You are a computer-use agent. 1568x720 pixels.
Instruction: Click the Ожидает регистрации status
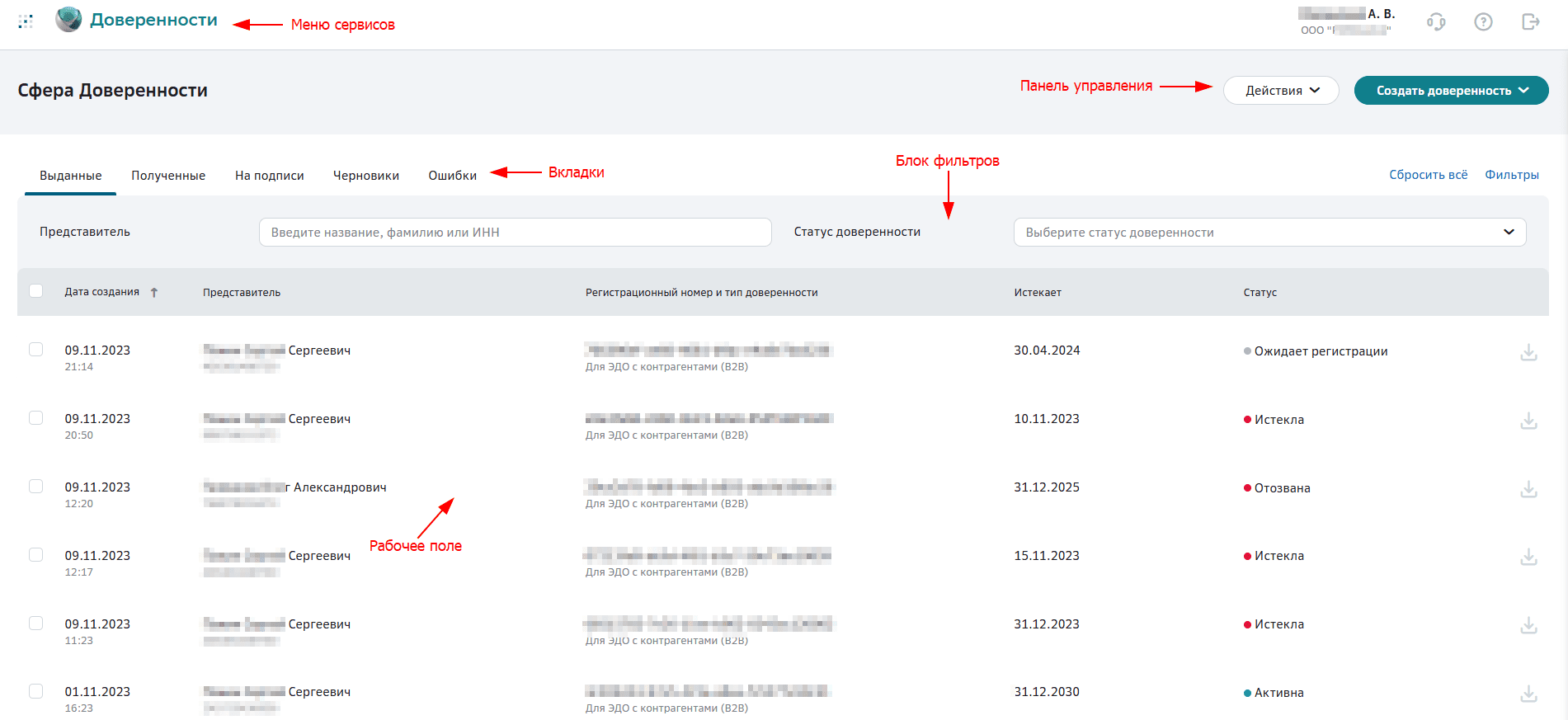tap(1316, 351)
